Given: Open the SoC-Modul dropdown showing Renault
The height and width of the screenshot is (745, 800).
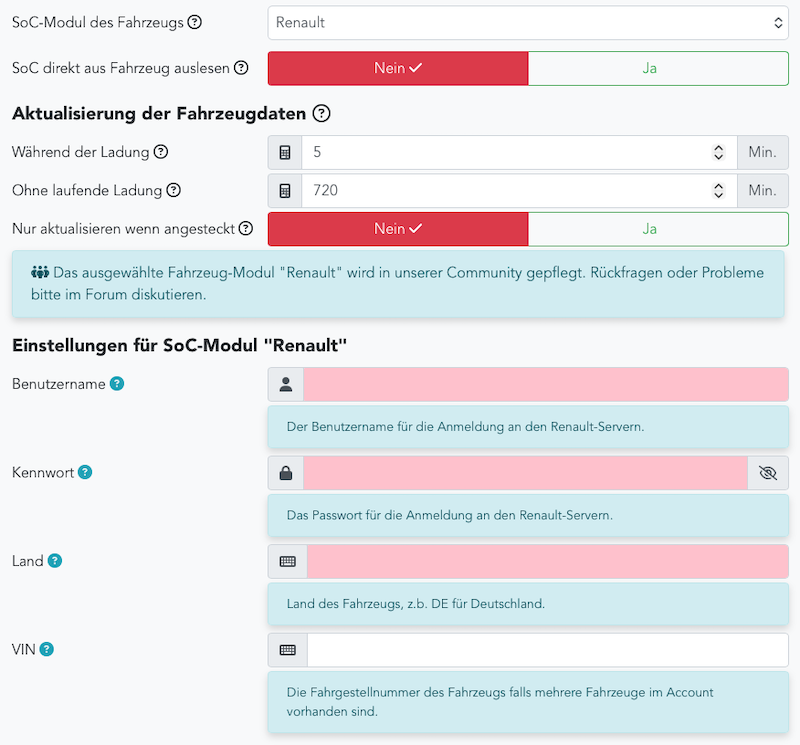Looking at the screenshot, I should click(528, 22).
